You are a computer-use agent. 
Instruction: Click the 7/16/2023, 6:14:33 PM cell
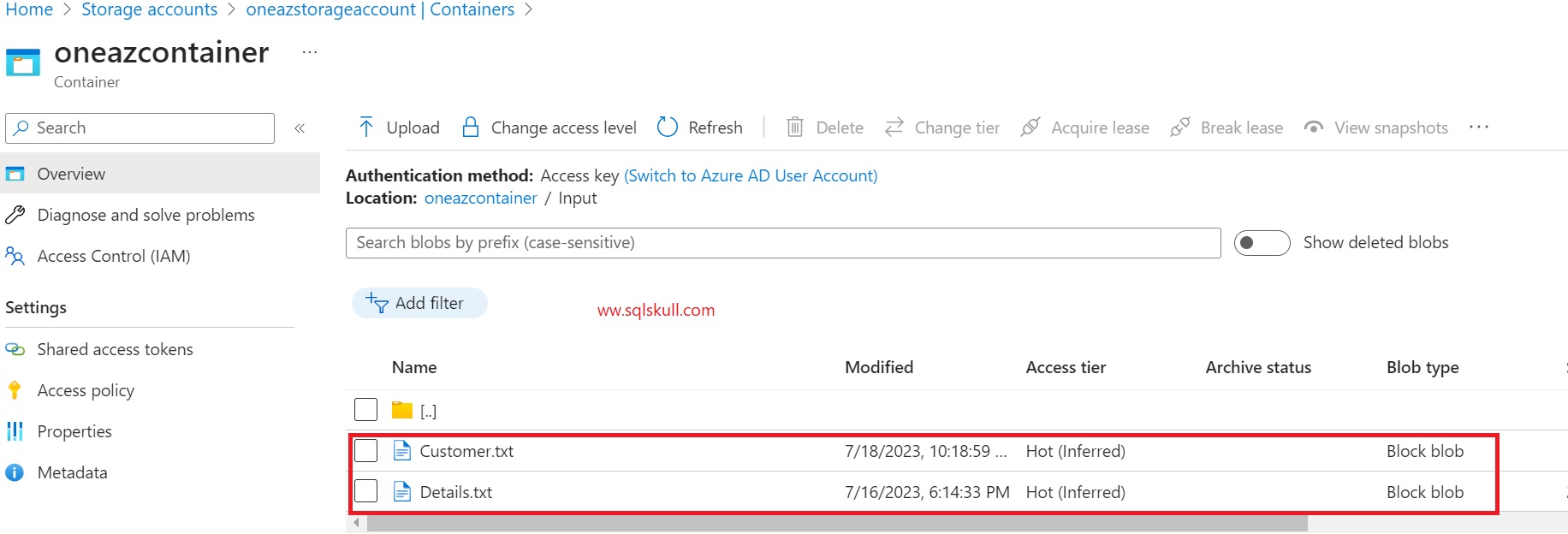coord(927,492)
